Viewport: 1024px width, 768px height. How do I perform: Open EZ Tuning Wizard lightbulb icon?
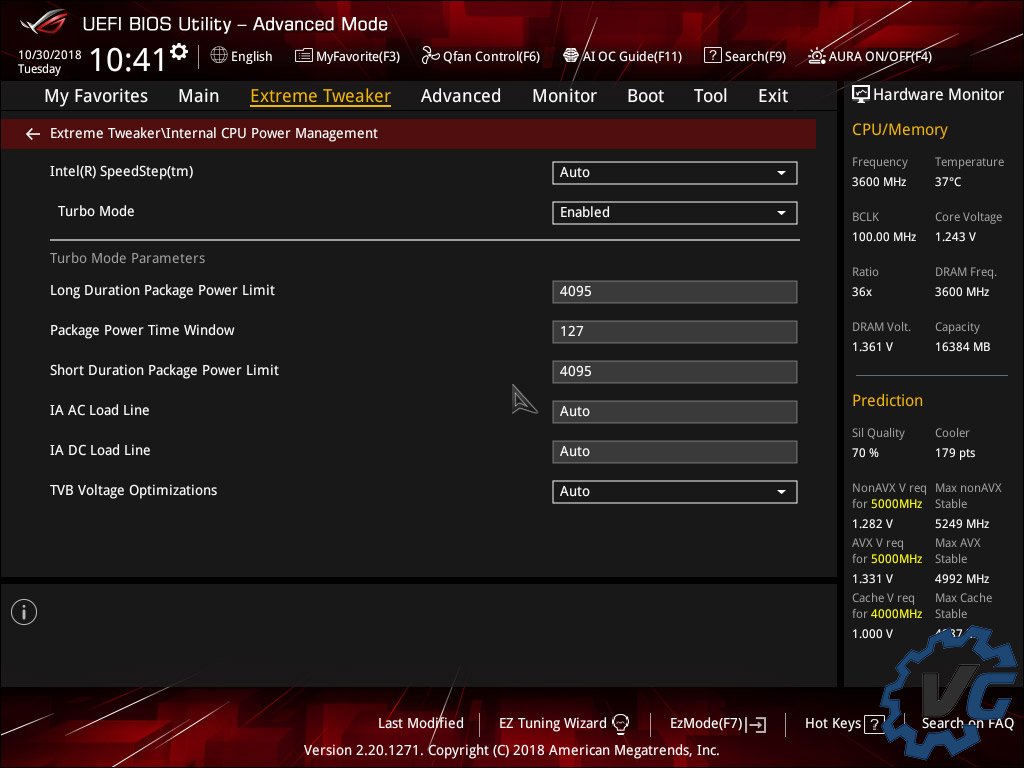pyautogui.click(x=620, y=723)
